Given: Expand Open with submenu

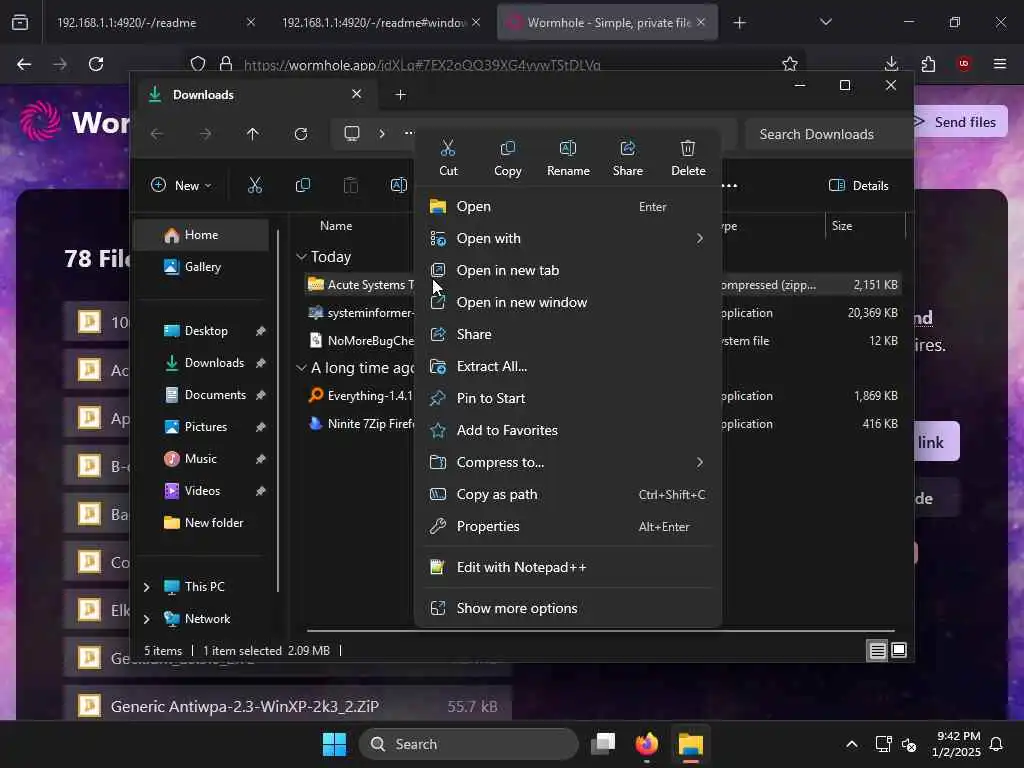Looking at the screenshot, I should [568, 238].
